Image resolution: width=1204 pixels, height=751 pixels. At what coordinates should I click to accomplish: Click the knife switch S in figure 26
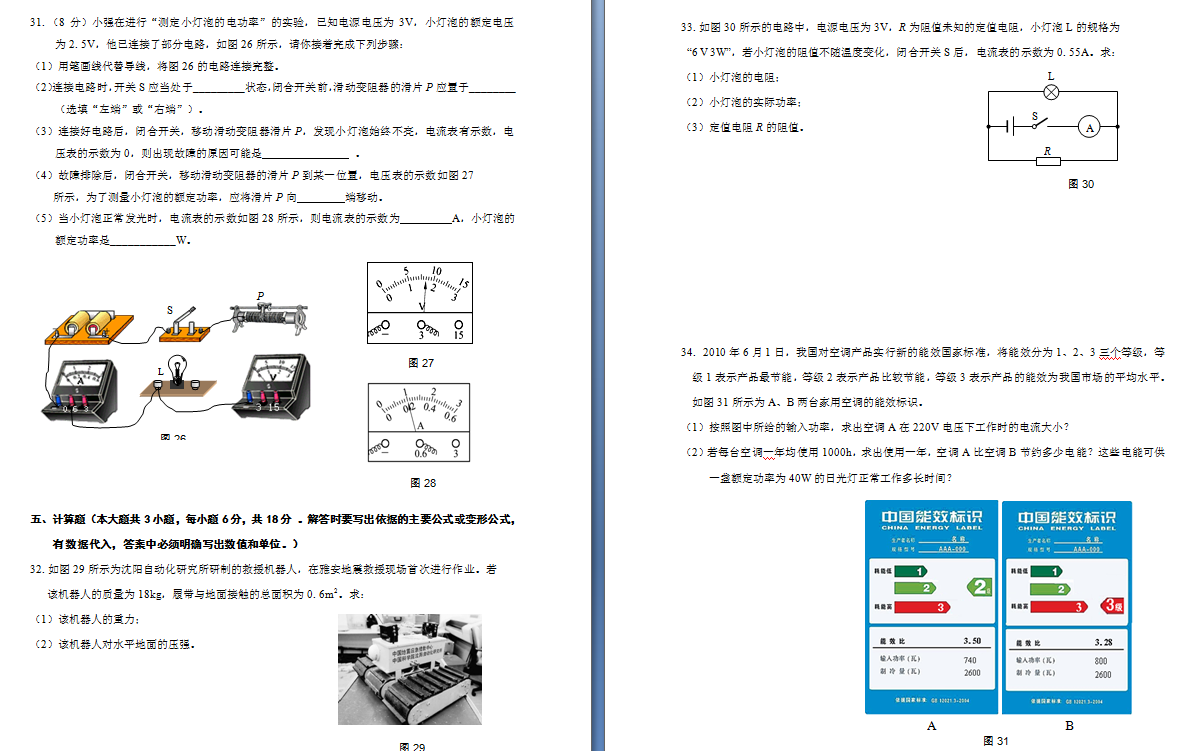[185, 322]
